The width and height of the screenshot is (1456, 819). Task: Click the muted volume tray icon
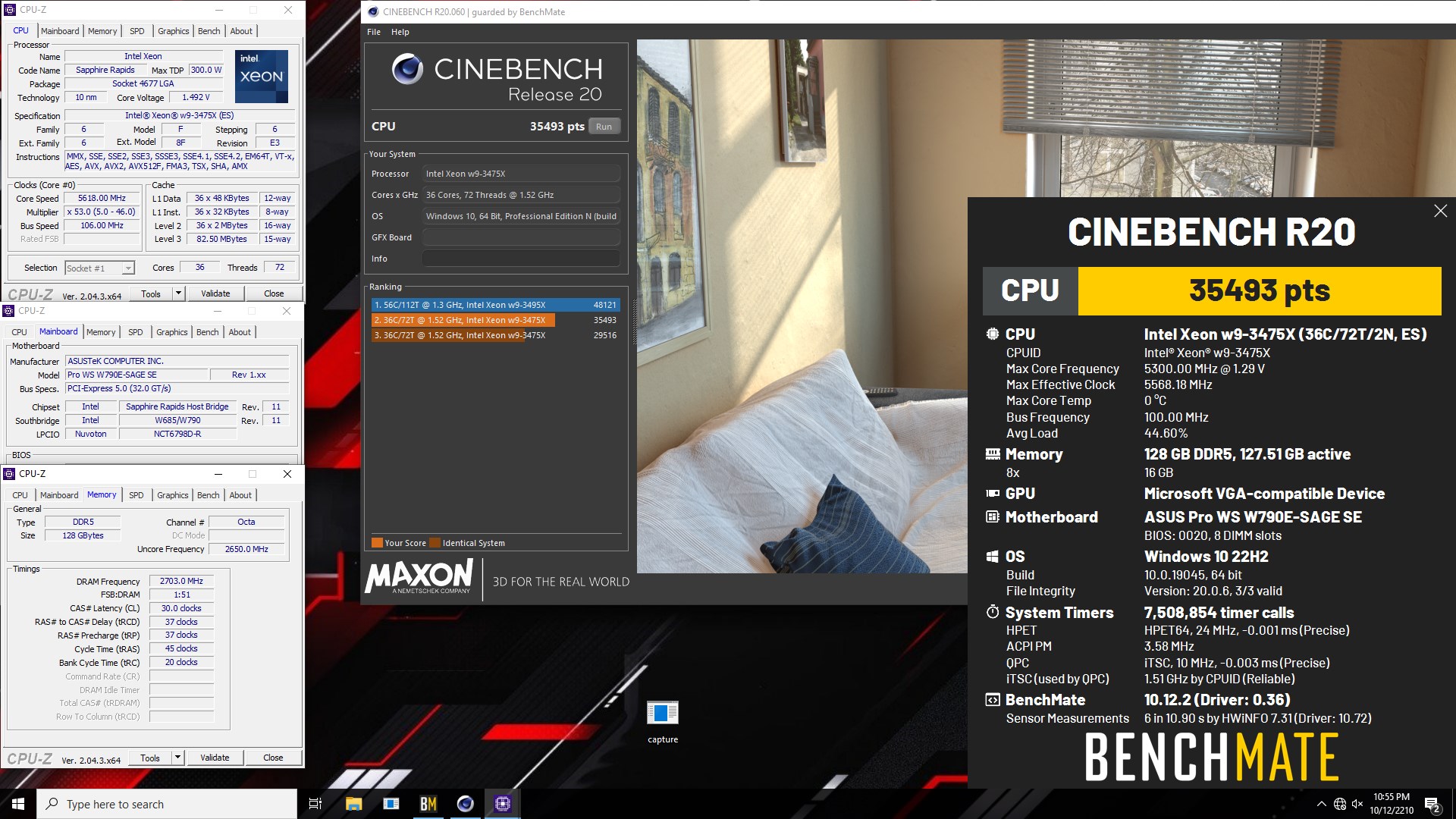pos(1357,804)
